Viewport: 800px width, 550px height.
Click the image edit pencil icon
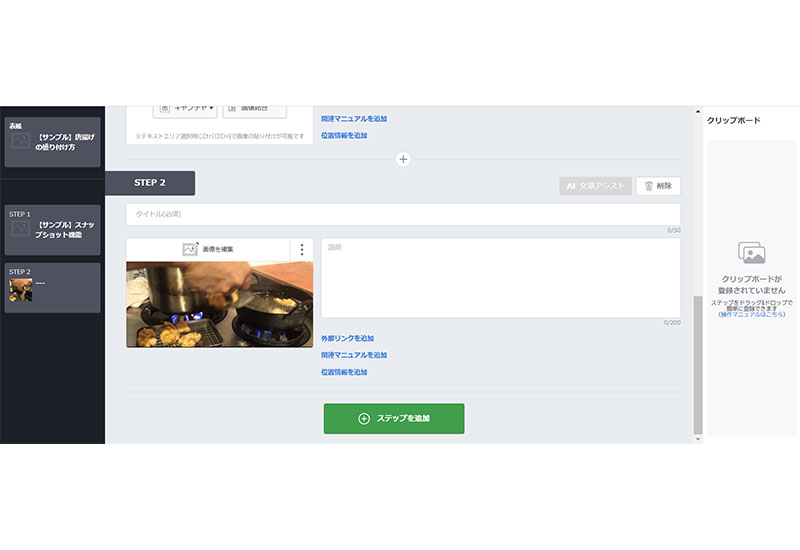(190, 248)
